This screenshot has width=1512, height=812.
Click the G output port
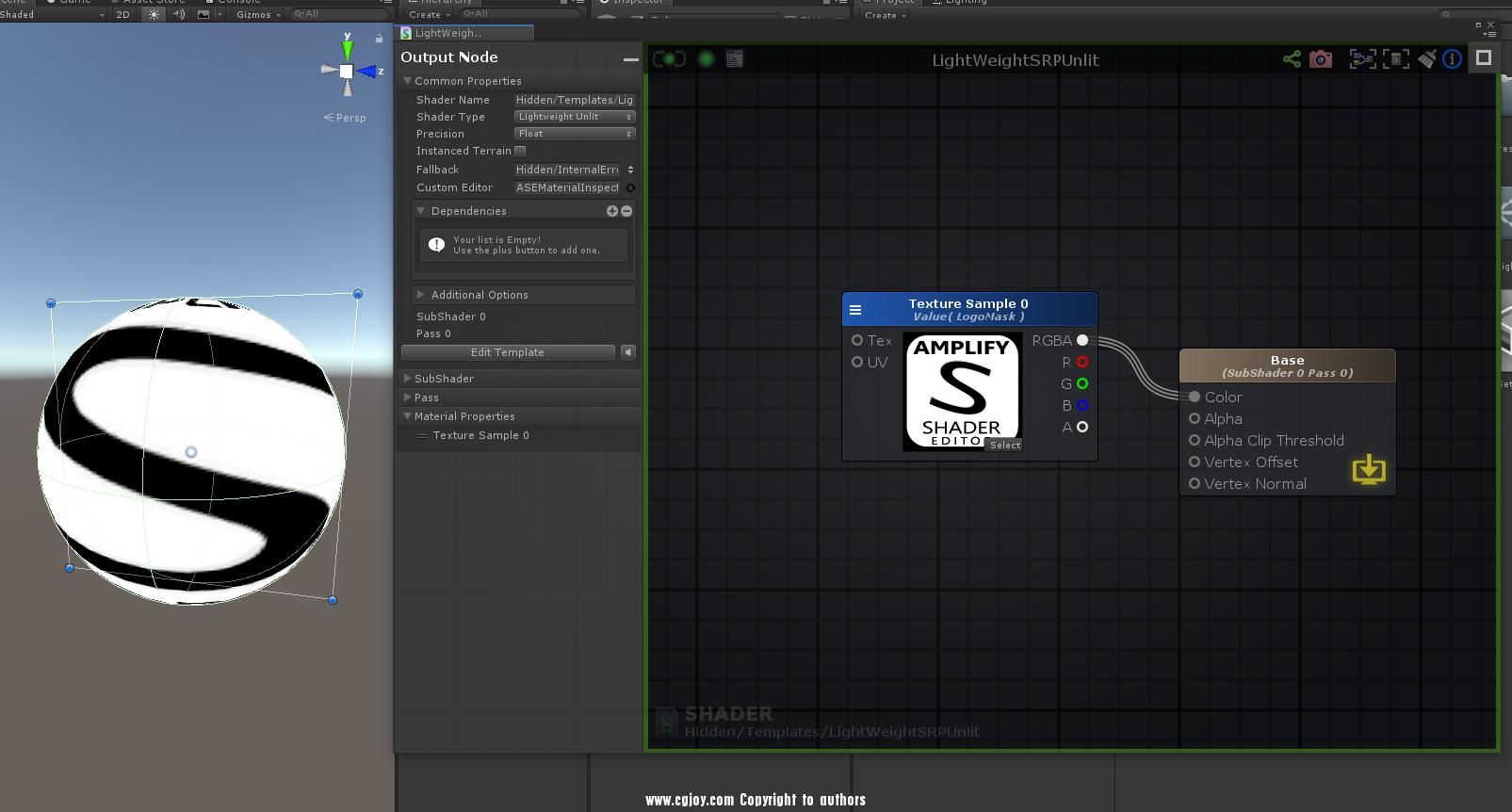[x=1082, y=383]
